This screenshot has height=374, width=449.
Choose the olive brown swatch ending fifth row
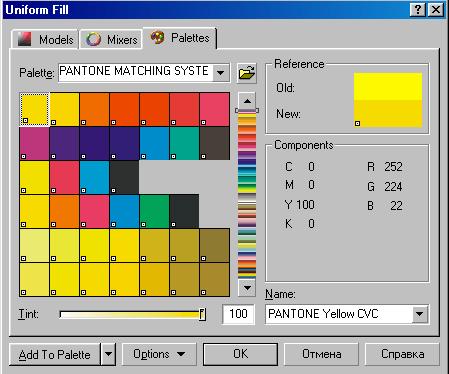(x=215, y=245)
